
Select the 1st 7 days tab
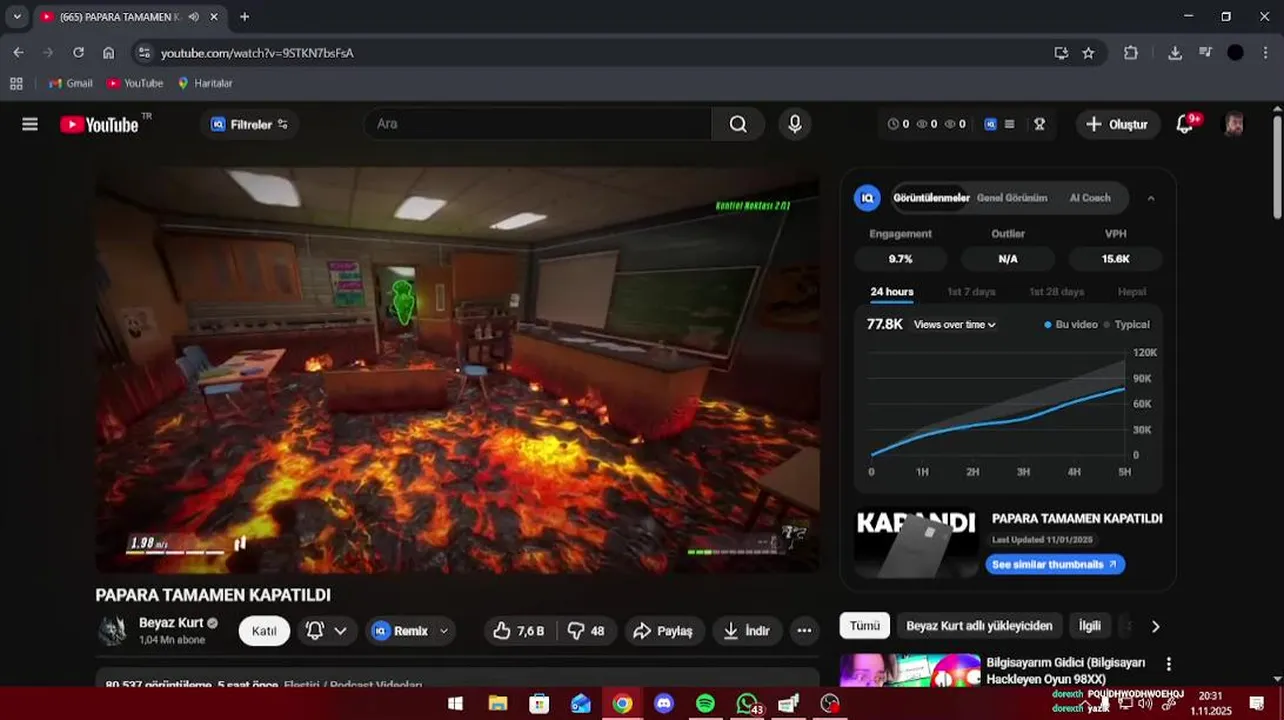(971, 292)
